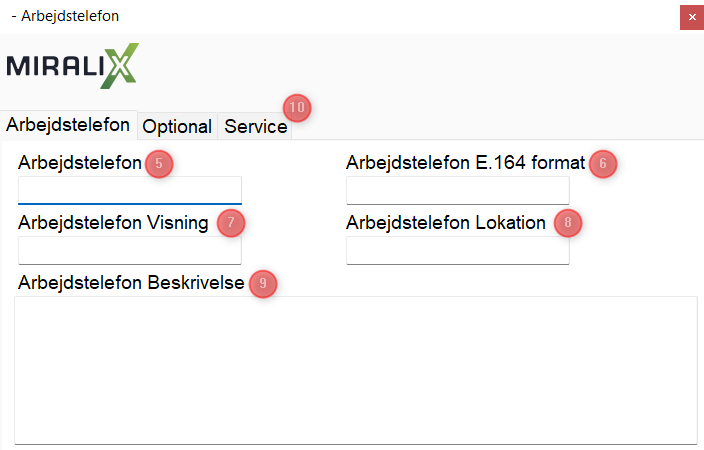Click the "Arbejdstelefon Visning" label

pyautogui.click(x=113, y=223)
